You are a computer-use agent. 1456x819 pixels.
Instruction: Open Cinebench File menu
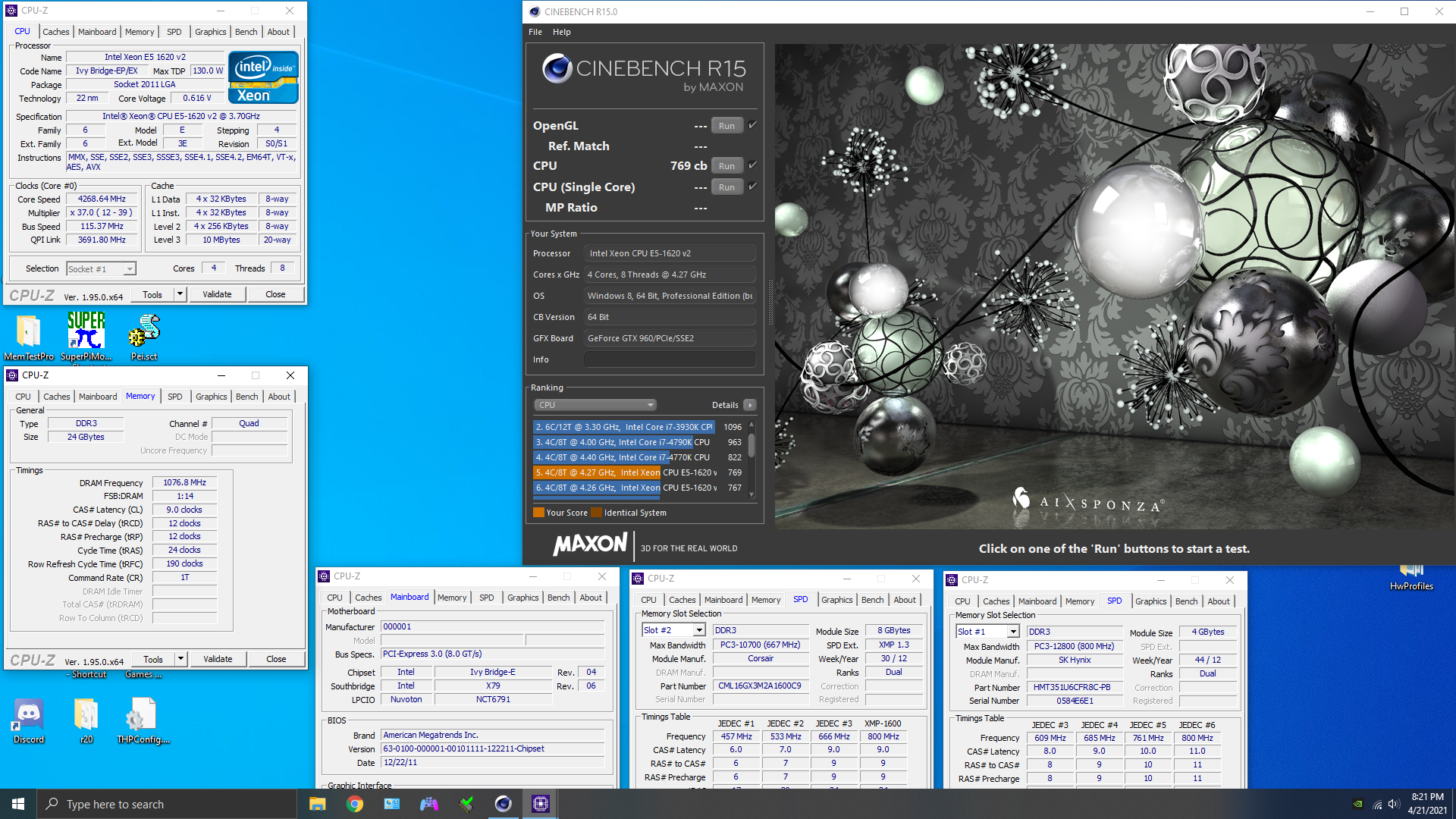coord(535,32)
